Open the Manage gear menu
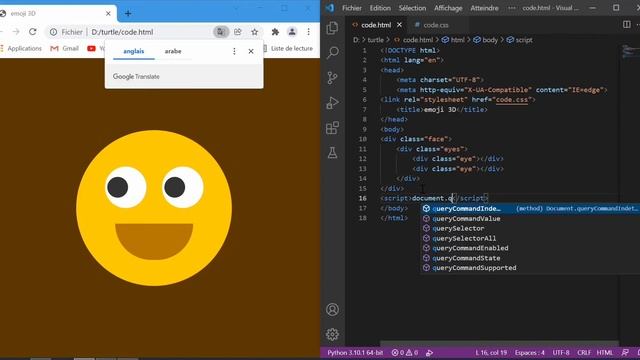Screen dimensions: 640x360 (332, 334)
